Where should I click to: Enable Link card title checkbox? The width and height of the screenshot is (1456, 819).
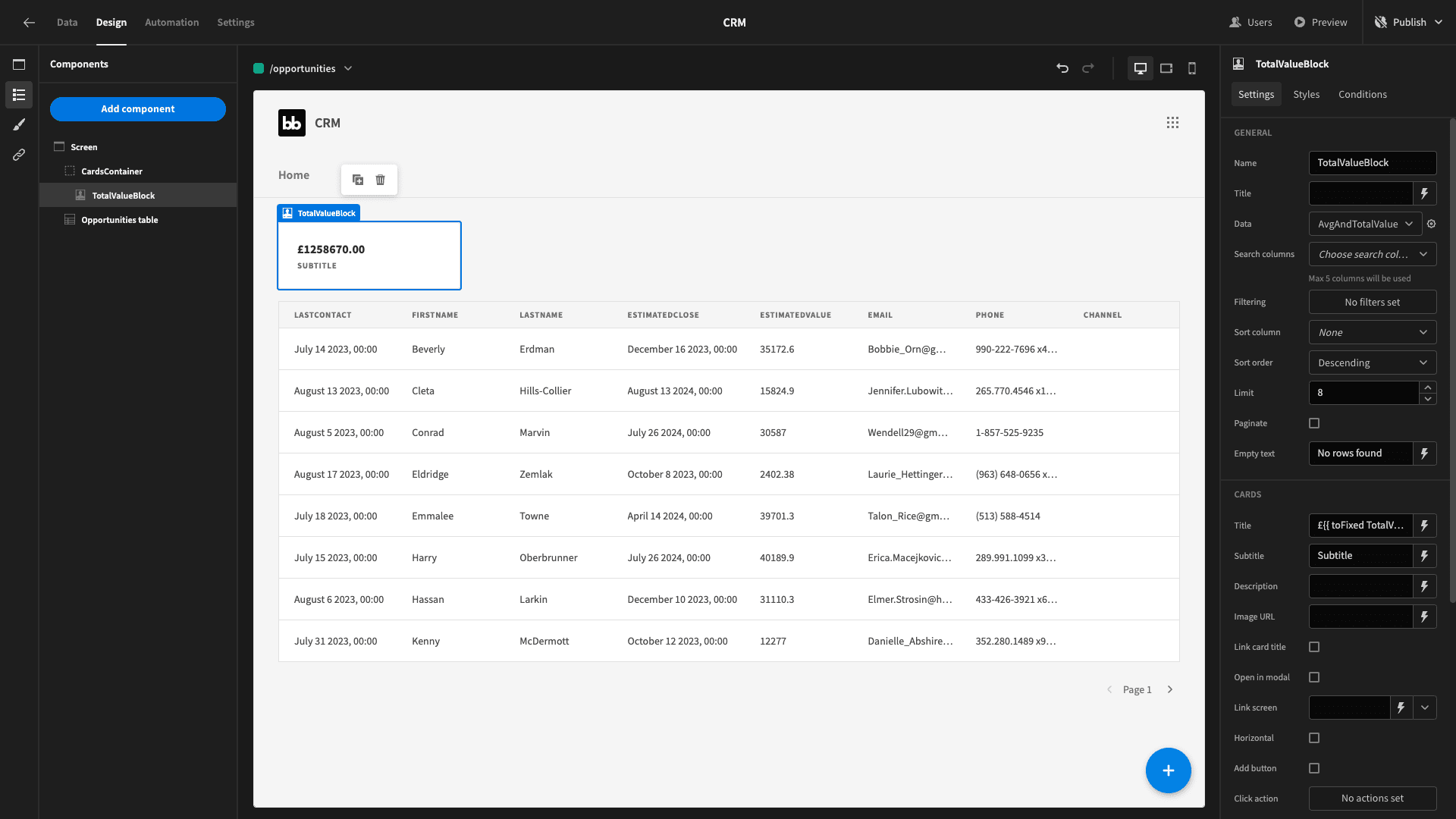1314,647
